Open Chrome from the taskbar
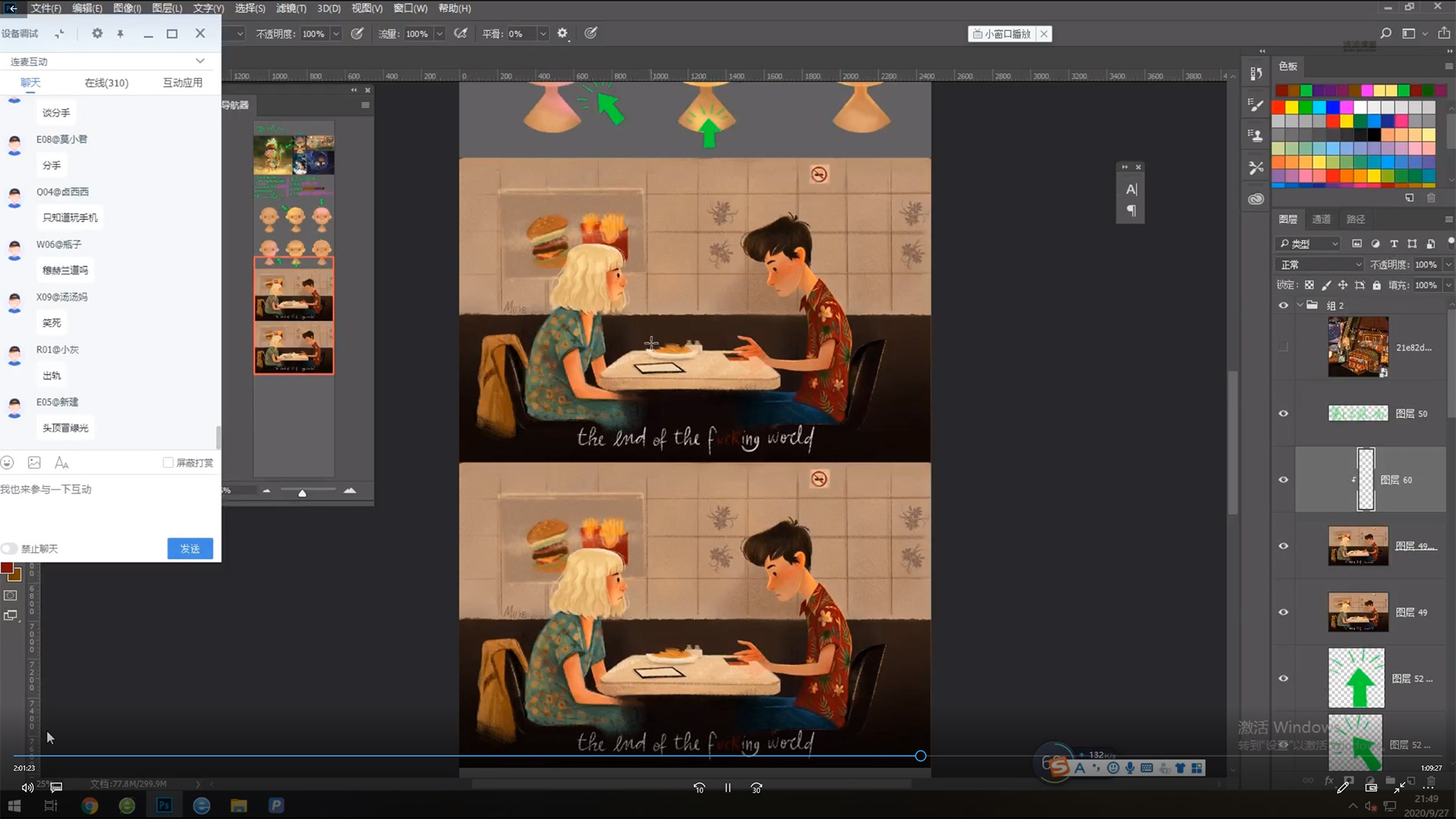1456x819 pixels. click(89, 805)
